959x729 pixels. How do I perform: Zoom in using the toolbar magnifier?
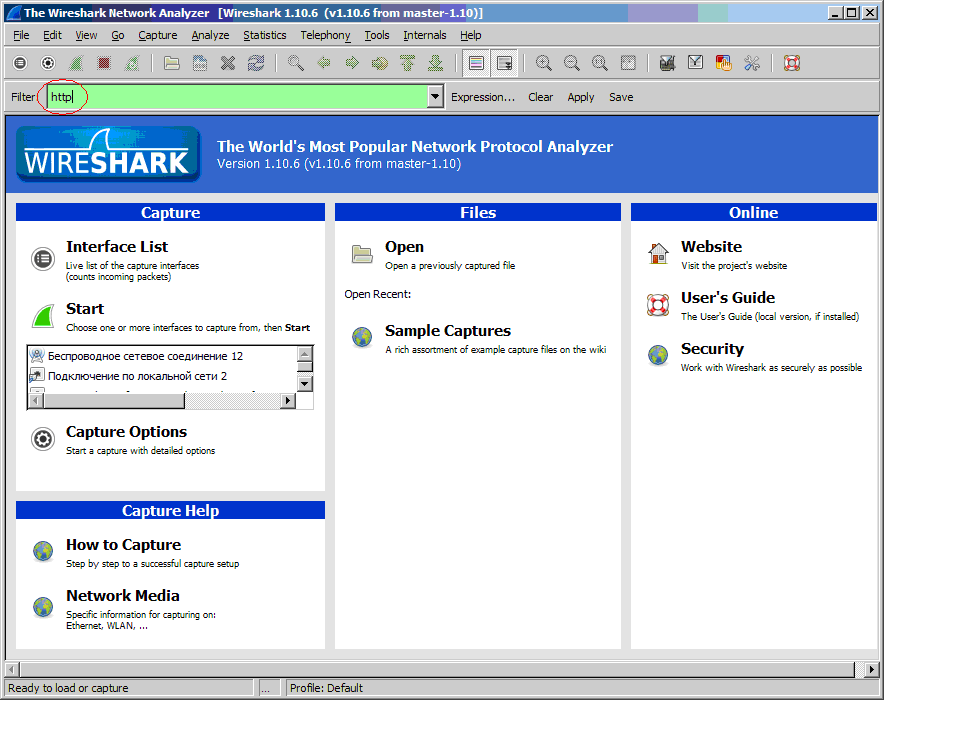[x=544, y=63]
